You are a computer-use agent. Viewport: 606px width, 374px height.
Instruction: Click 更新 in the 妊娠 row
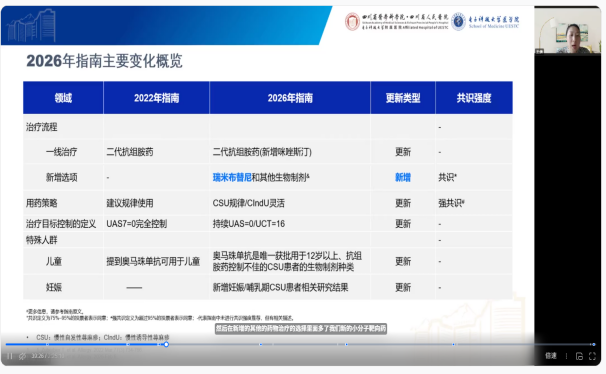click(403, 287)
